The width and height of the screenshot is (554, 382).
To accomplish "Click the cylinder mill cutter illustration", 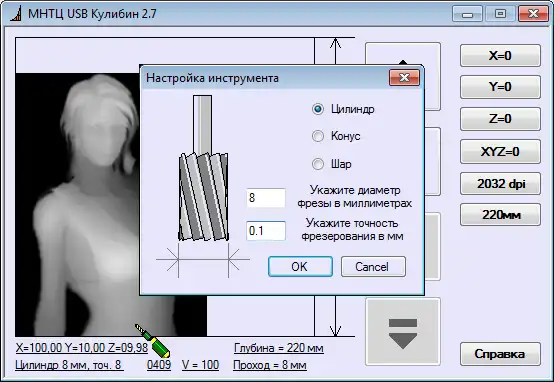I will 203,168.
